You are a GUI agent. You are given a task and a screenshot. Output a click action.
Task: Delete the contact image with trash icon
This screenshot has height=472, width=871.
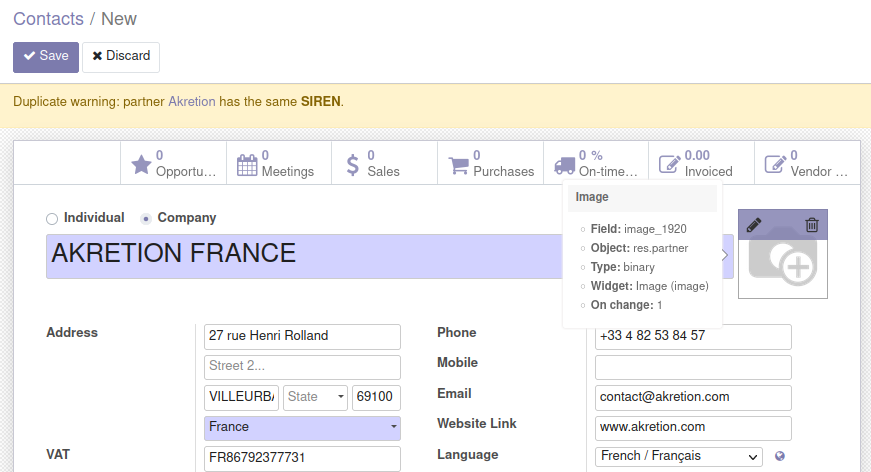pyautogui.click(x=812, y=225)
